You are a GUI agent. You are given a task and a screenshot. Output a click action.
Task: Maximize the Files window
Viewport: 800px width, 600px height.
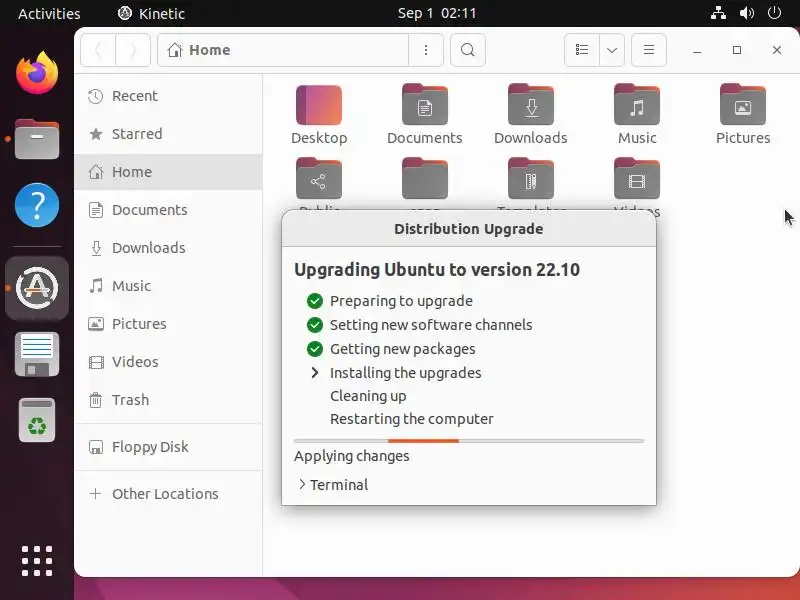click(x=737, y=50)
